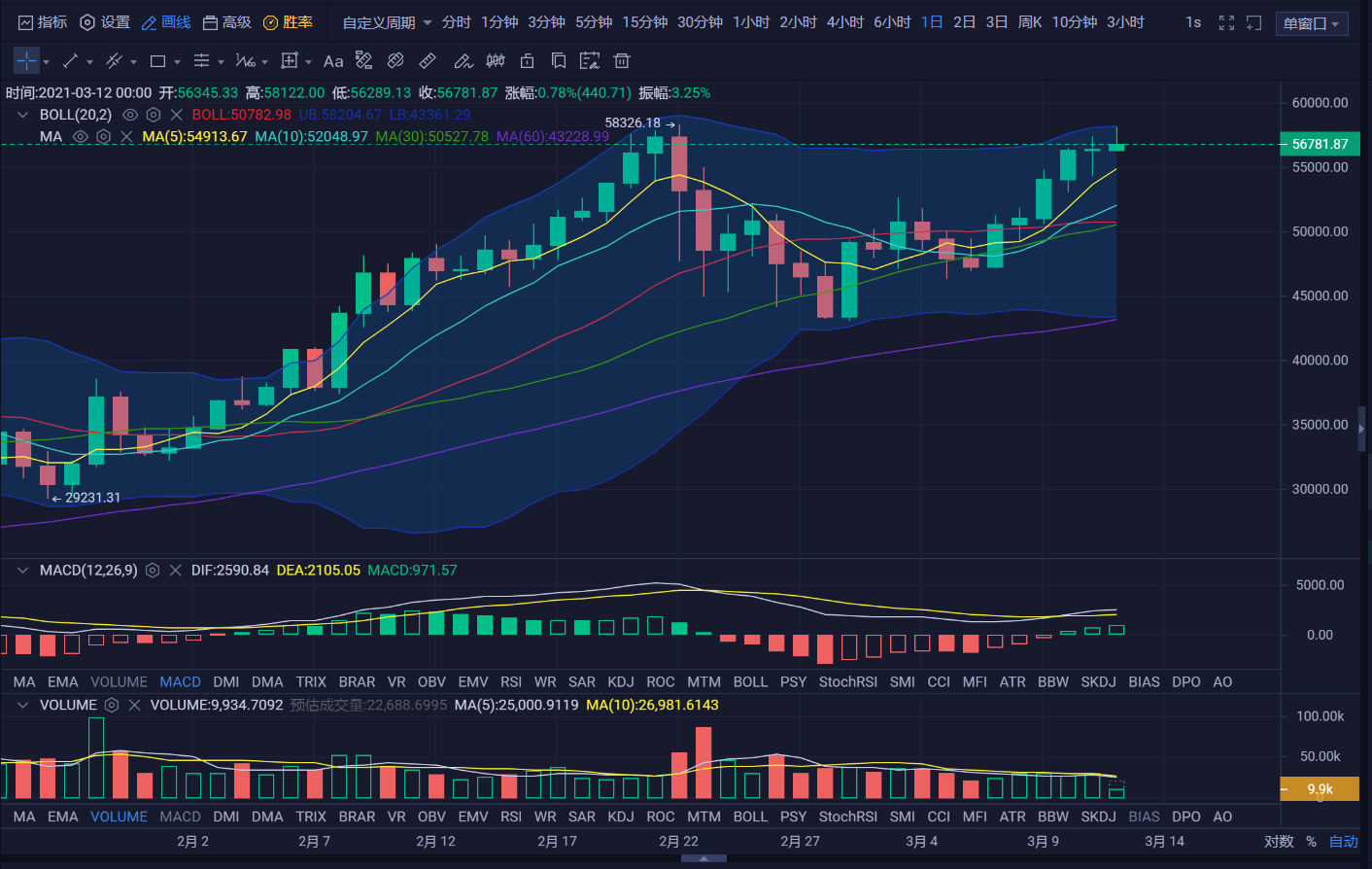The image size is (1372, 869).
Task: Hide the MA indicator via eye icon
Action: [x=81, y=137]
